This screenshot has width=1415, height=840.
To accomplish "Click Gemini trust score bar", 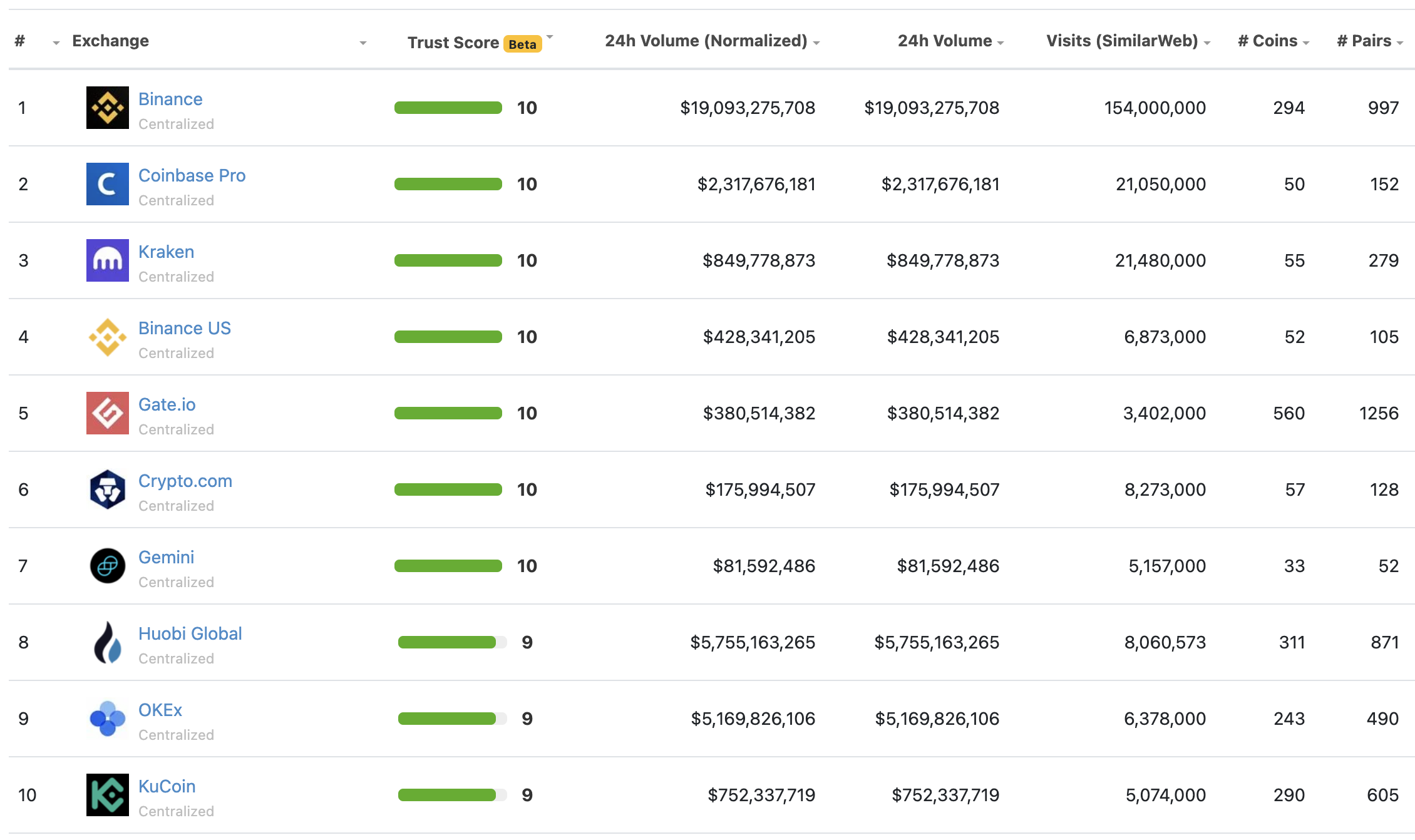I will (448, 566).
